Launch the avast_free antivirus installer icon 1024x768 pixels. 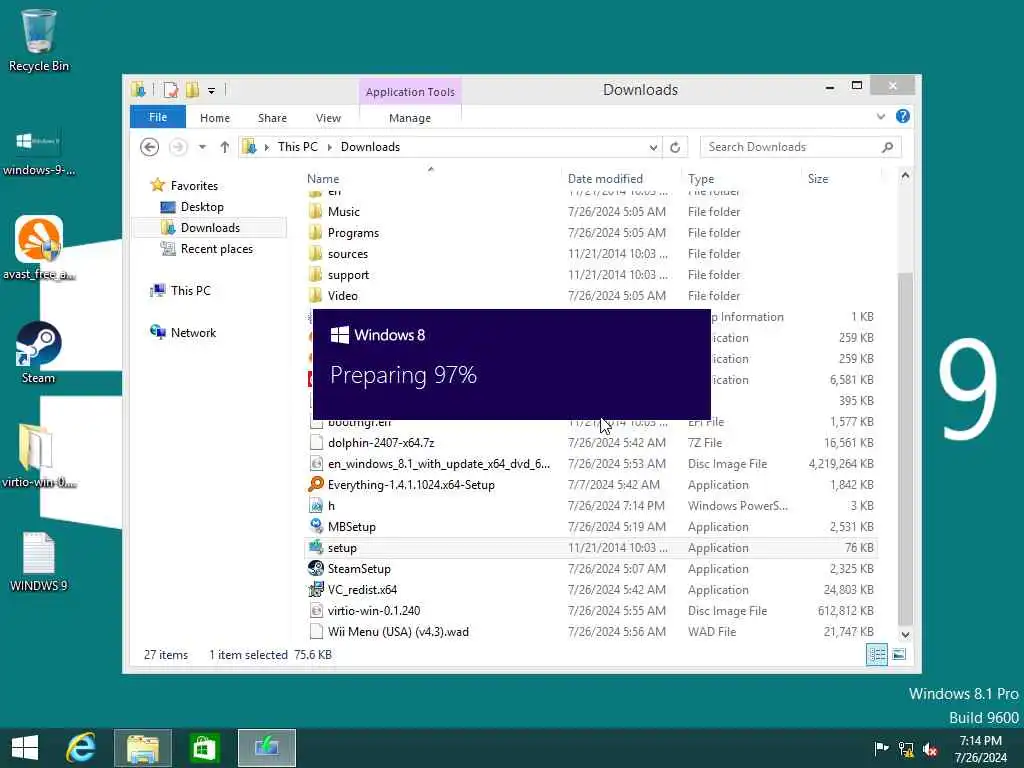coord(39,248)
